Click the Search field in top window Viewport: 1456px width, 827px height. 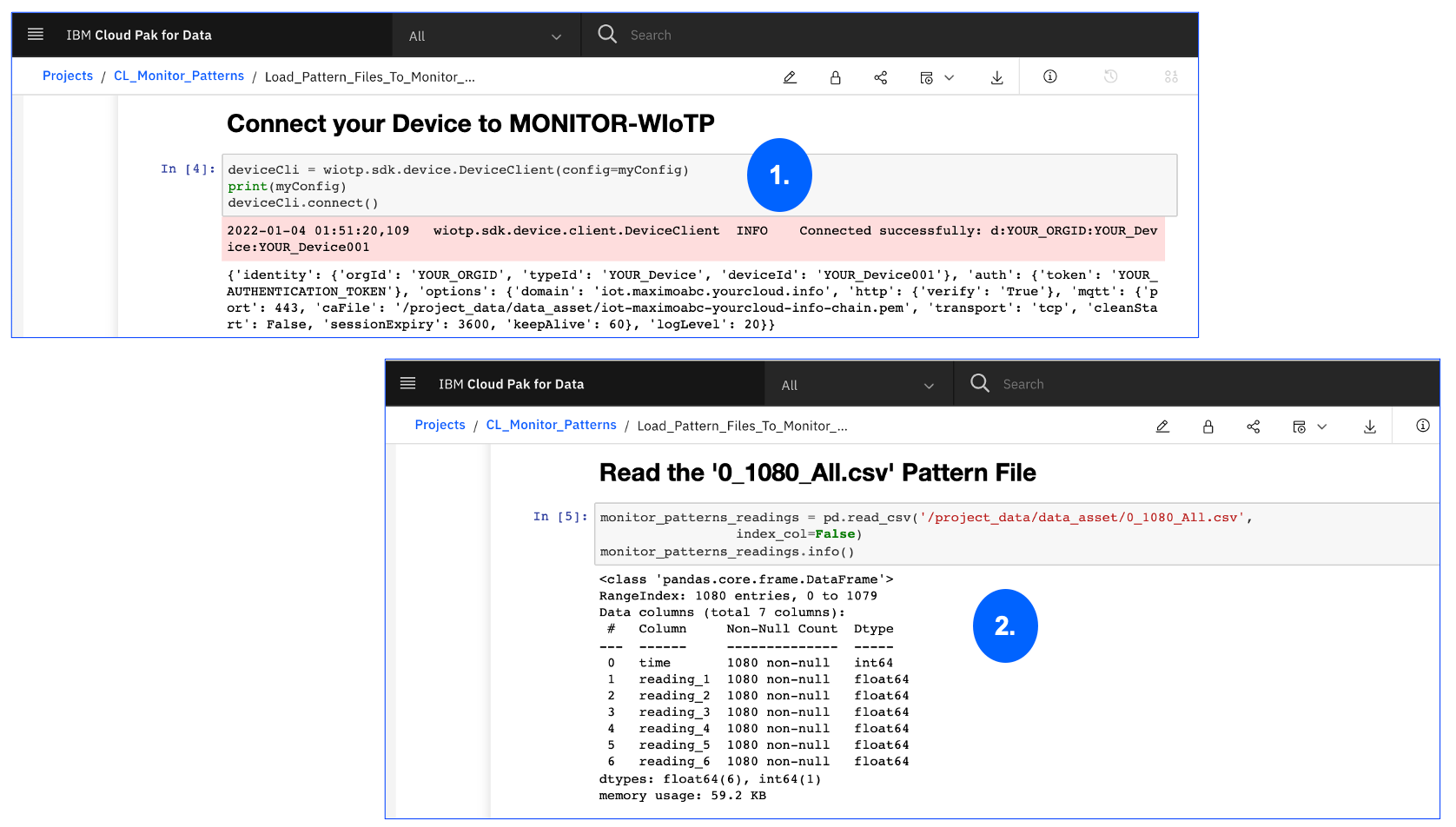[890, 35]
